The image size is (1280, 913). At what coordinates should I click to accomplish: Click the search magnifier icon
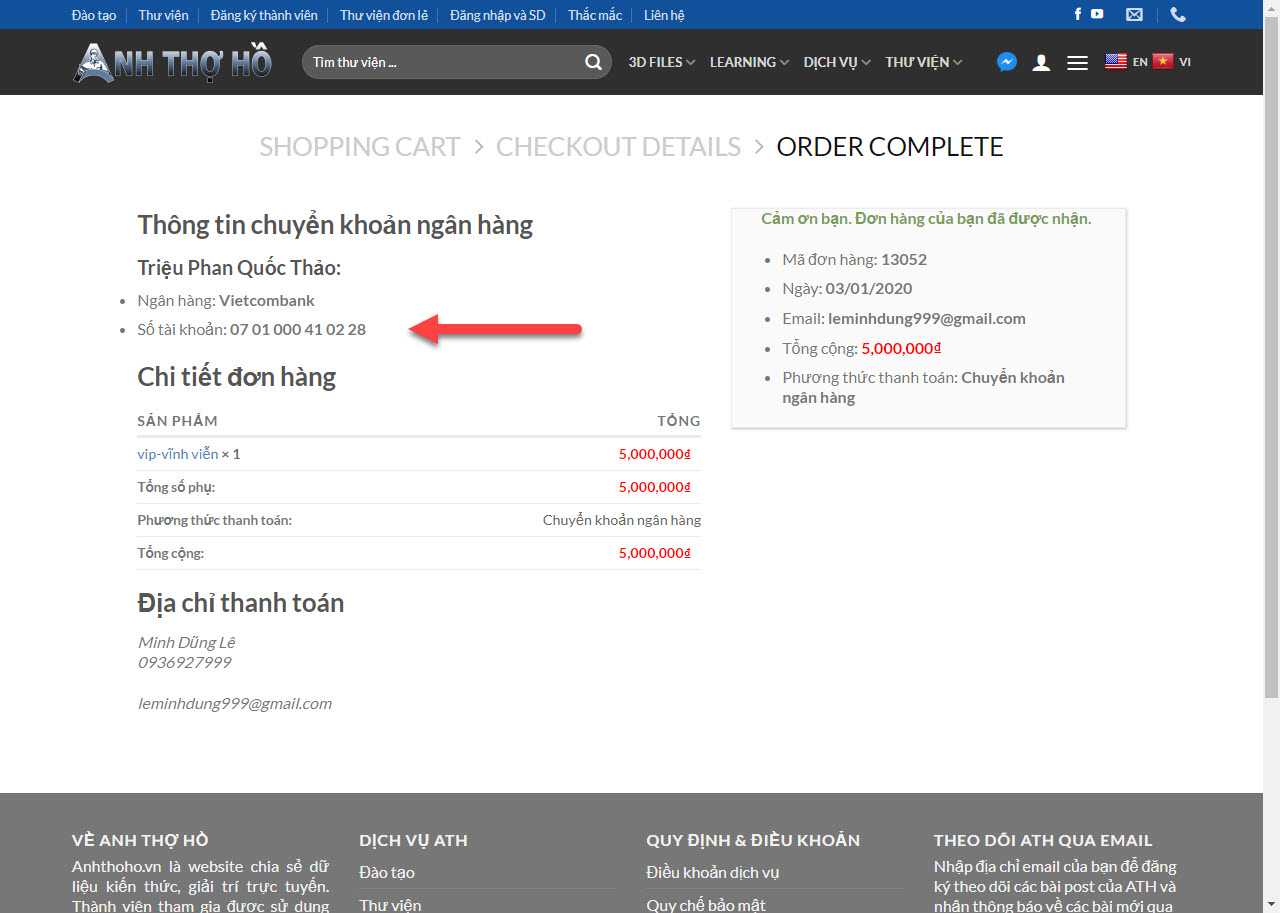593,62
